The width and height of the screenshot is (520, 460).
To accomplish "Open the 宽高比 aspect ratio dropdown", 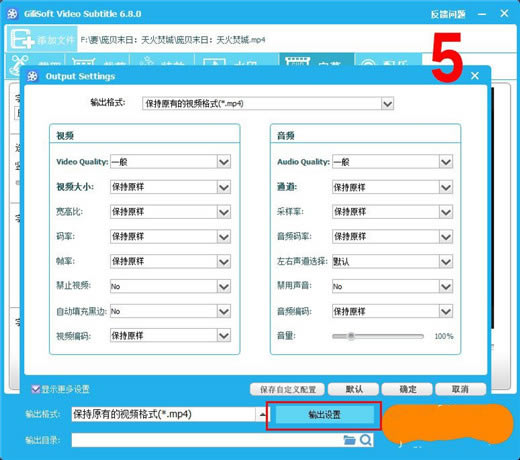I will [x=224, y=212].
